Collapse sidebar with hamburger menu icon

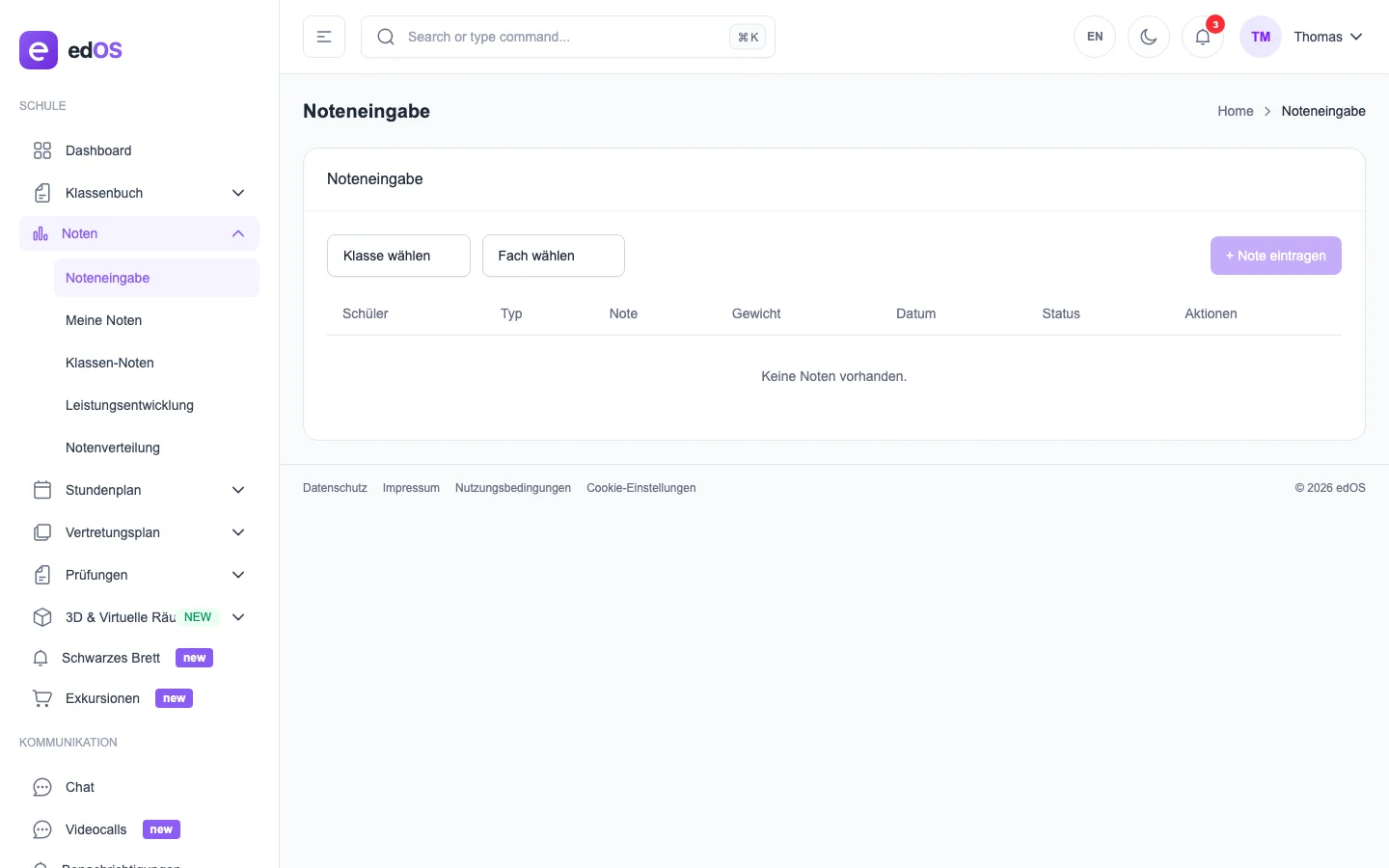click(324, 37)
